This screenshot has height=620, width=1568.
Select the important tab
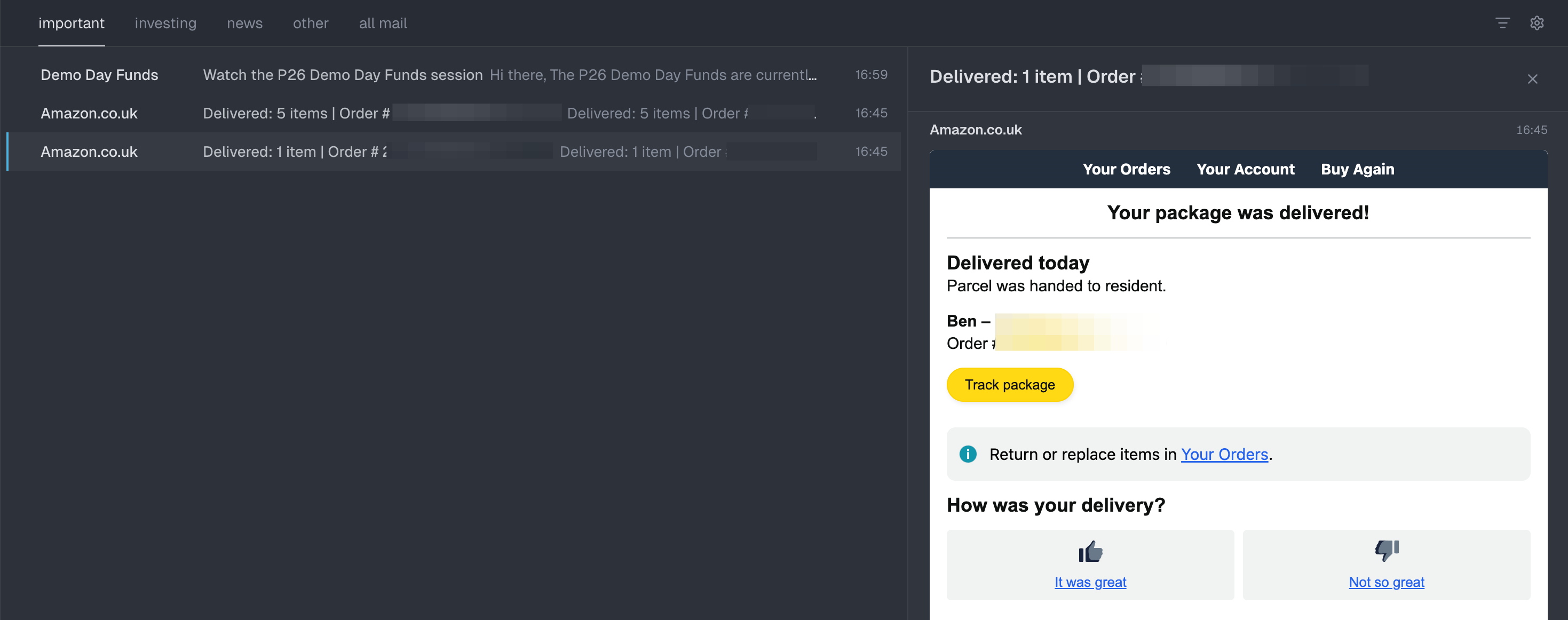coord(71,23)
